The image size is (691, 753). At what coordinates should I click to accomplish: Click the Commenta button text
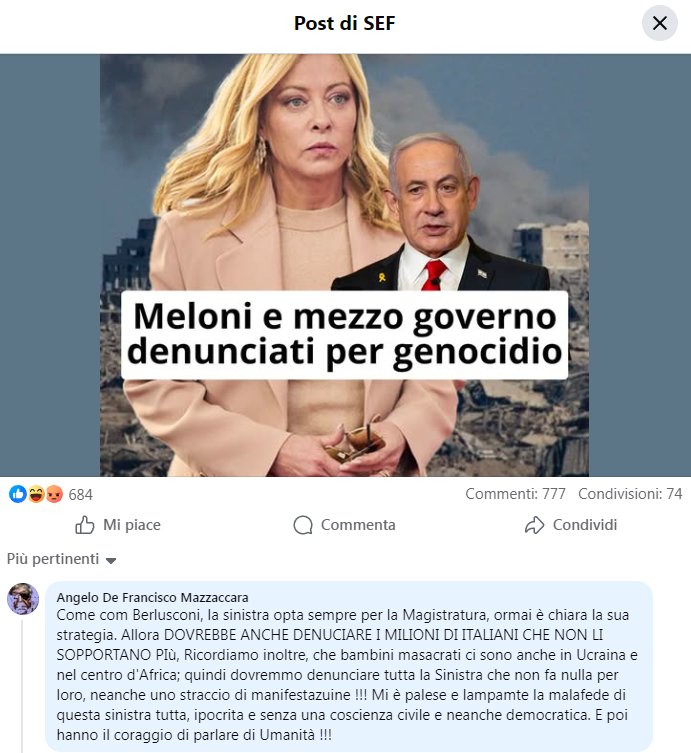click(x=358, y=525)
